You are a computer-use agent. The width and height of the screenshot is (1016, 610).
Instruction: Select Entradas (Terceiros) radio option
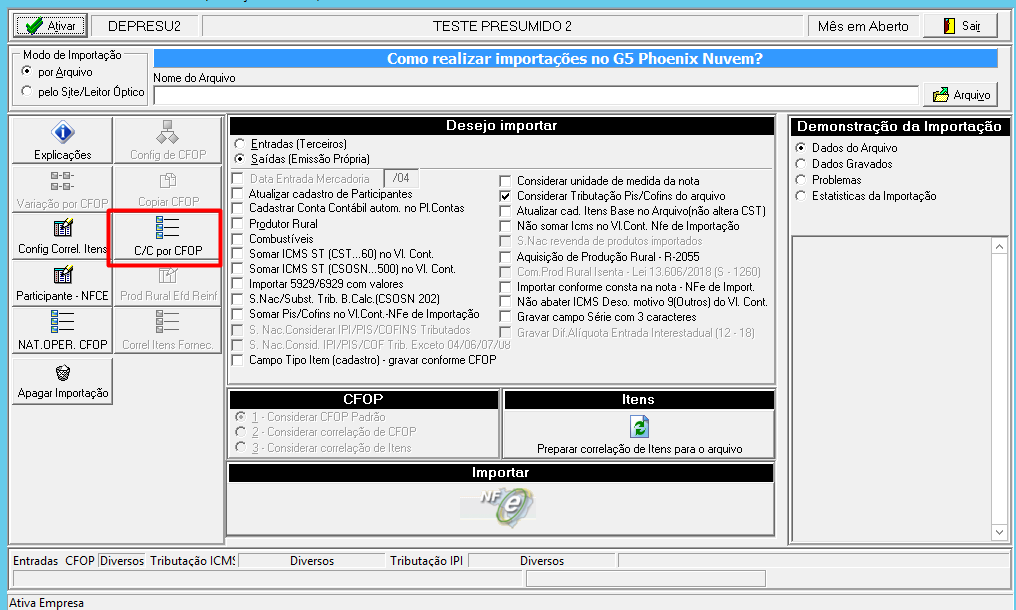tap(240, 144)
